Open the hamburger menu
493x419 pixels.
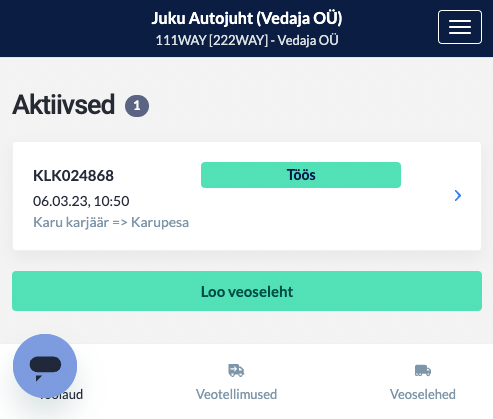[460, 27]
